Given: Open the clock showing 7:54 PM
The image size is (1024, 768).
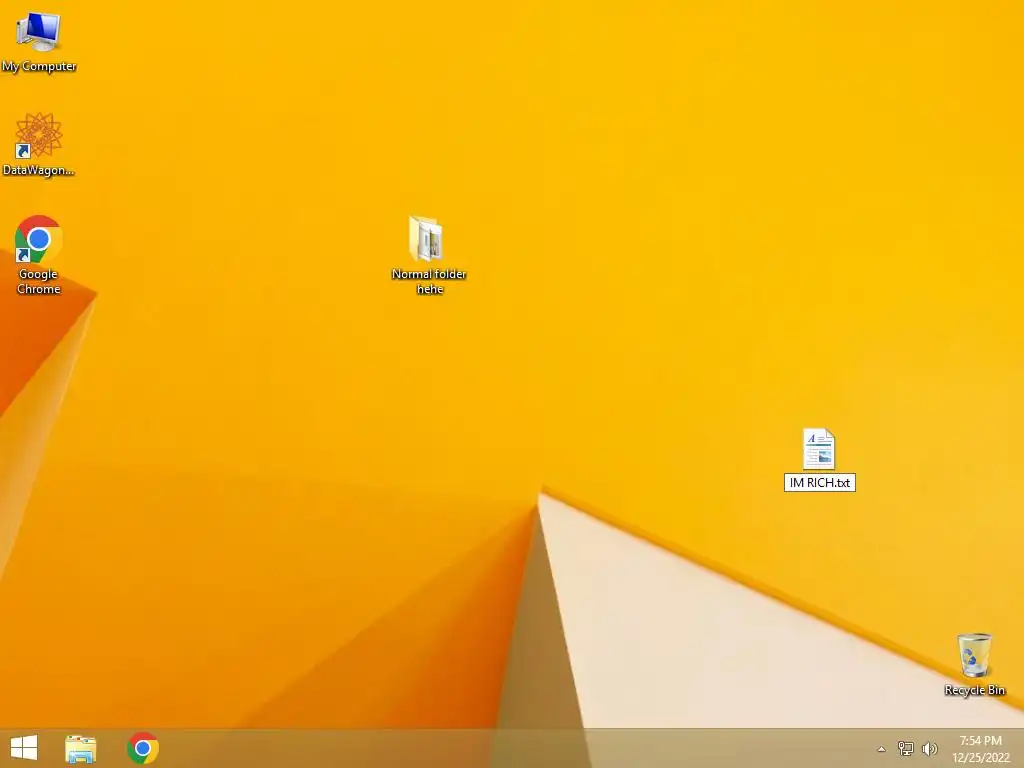Looking at the screenshot, I should click(981, 749).
